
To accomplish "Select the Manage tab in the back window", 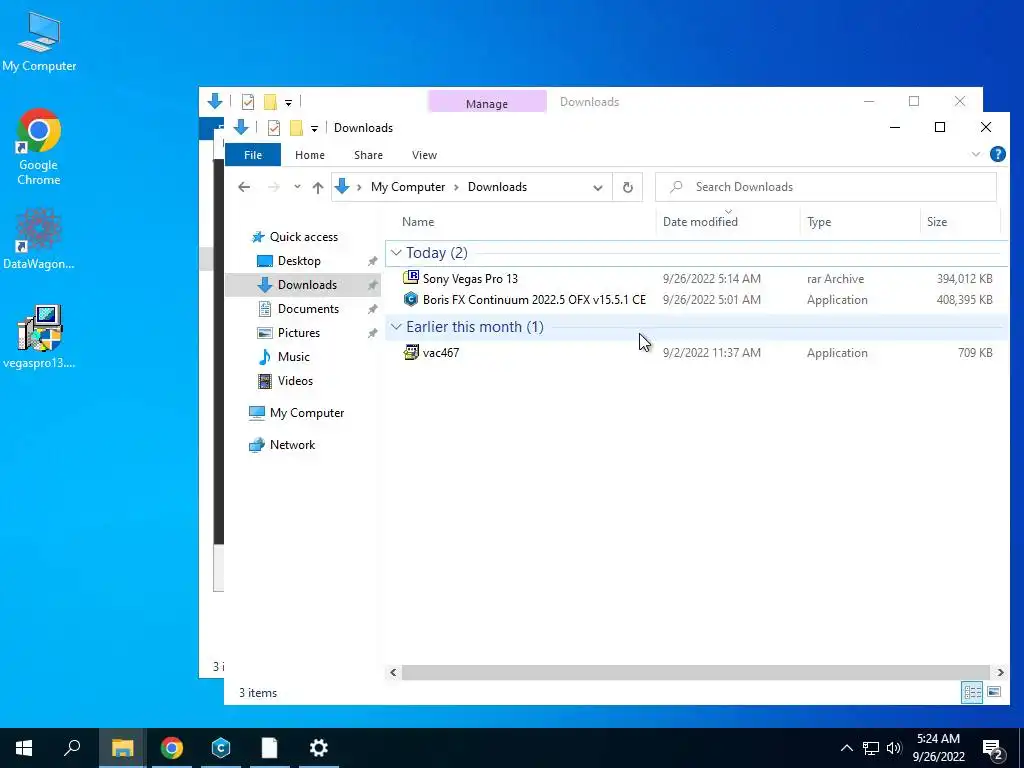I will [x=487, y=103].
